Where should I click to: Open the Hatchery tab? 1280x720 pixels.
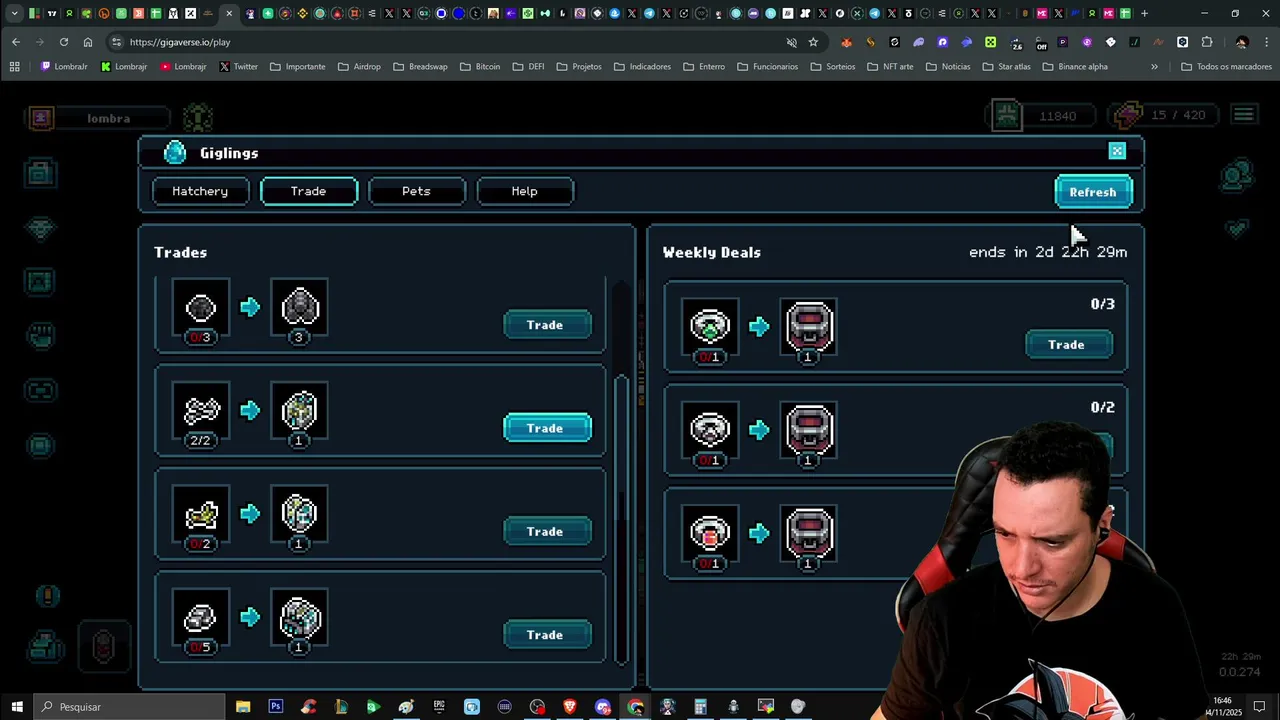tap(200, 191)
